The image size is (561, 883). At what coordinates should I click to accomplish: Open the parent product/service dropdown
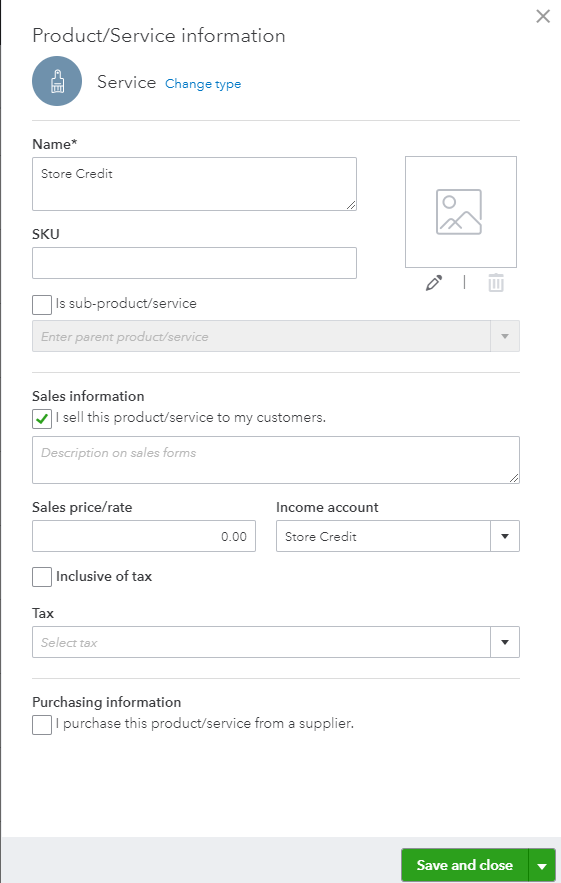[x=505, y=336]
